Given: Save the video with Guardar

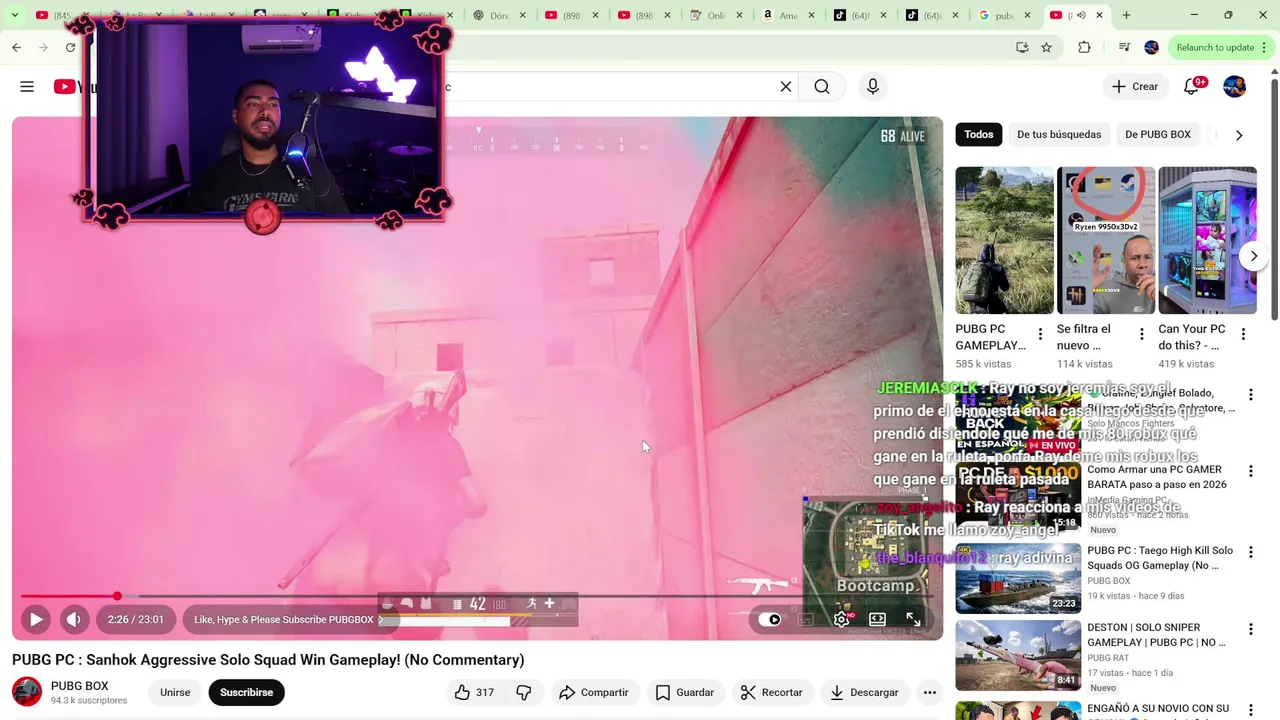Looking at the screenshot, I should 685,692.
